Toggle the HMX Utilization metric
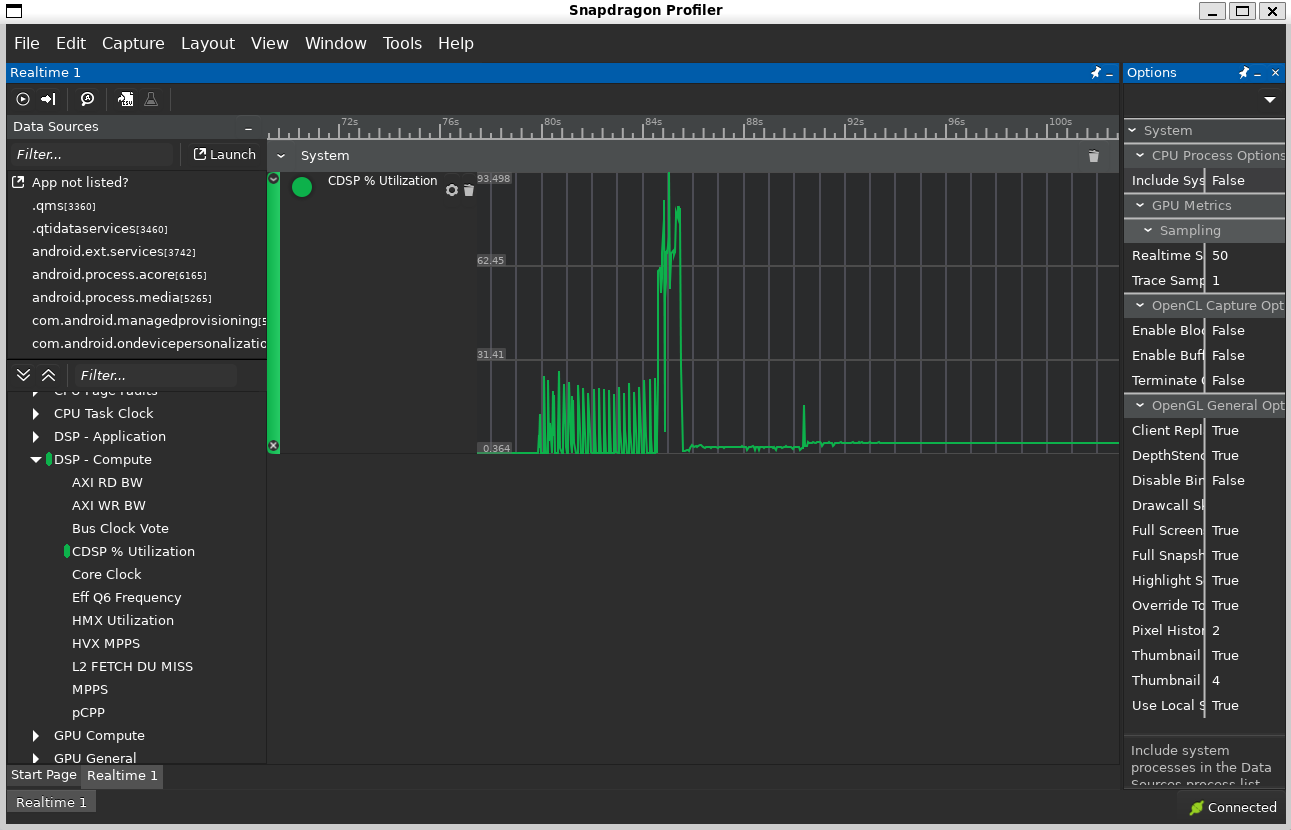This screenshot has height=830, width=1291. tap(122, 620)
